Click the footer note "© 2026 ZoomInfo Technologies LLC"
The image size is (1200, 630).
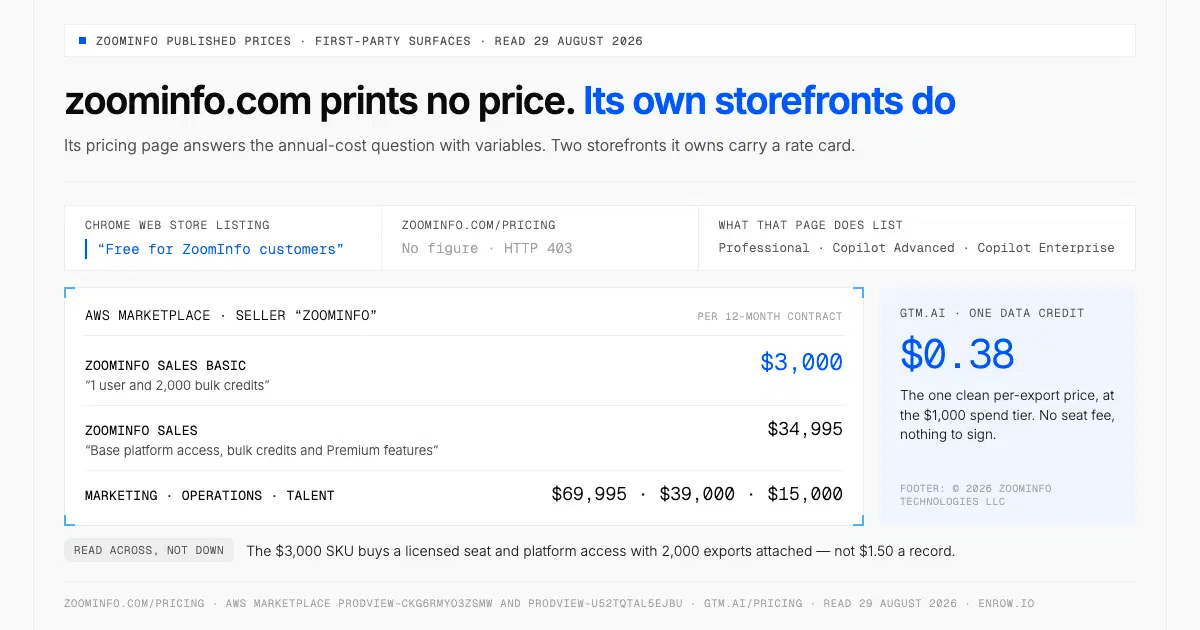(x=976, y=495)
